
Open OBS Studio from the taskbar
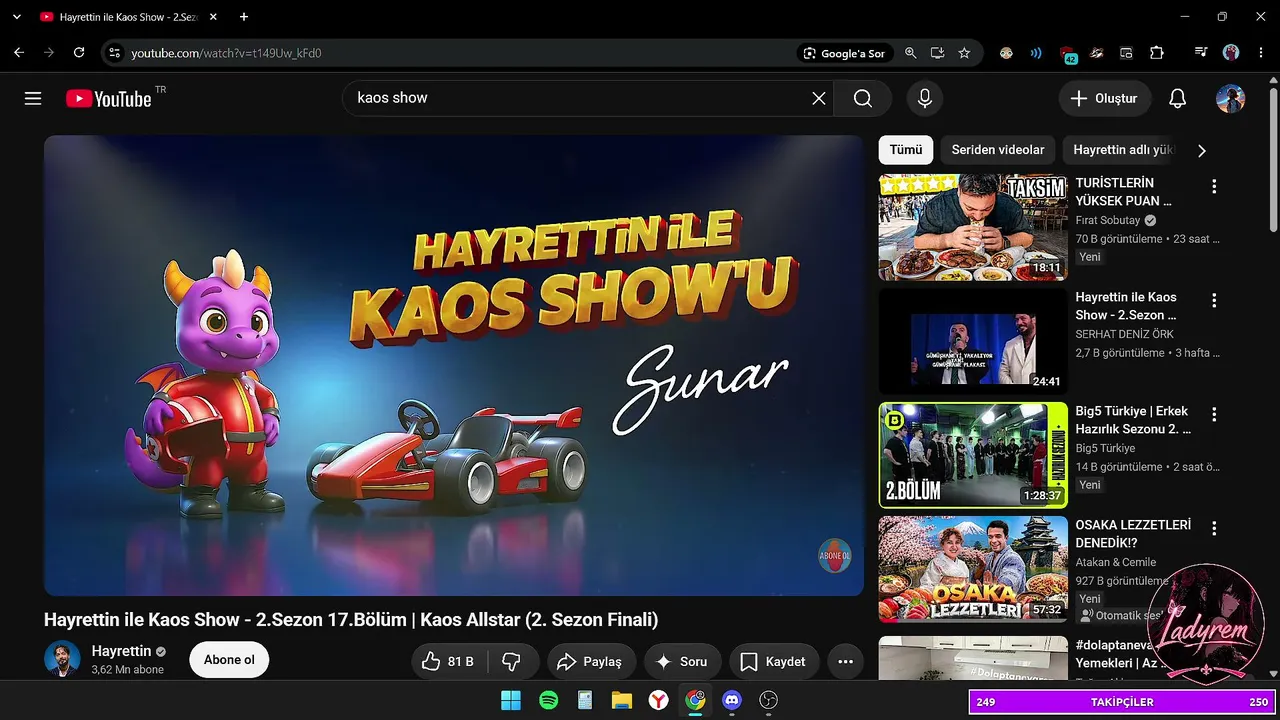coord(768,700)
